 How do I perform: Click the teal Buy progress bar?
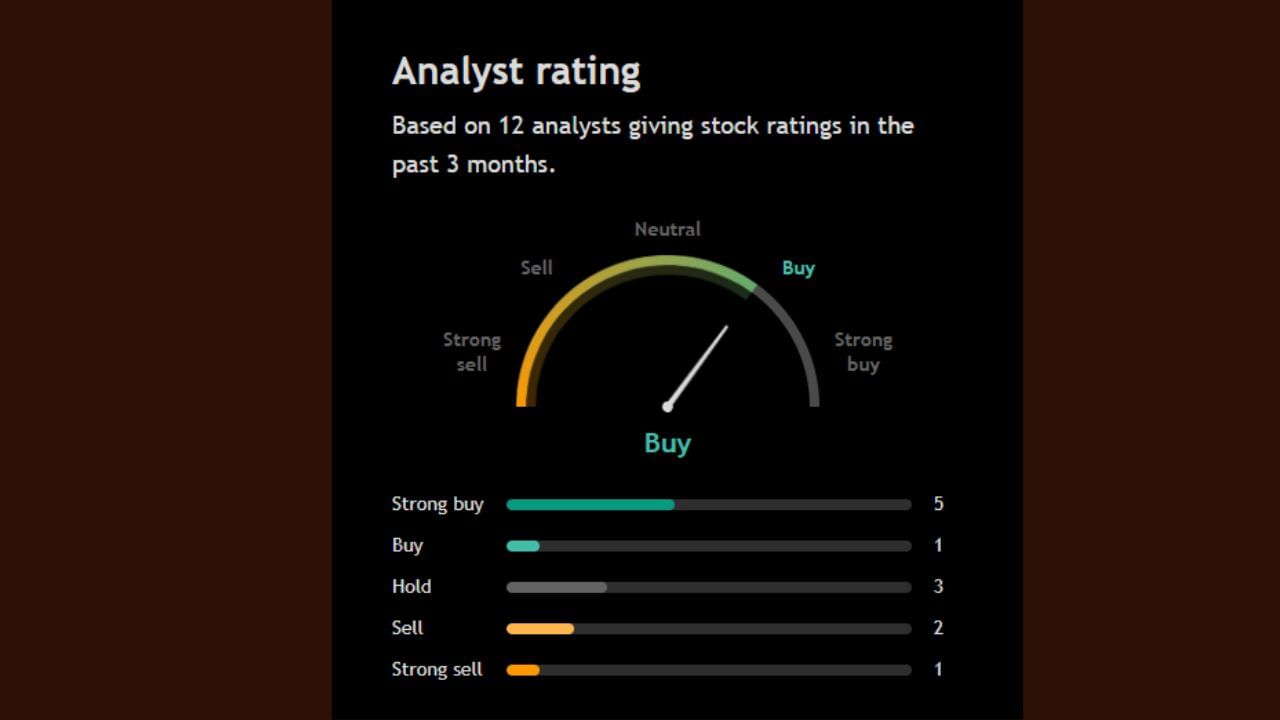(x=523, y=546)
